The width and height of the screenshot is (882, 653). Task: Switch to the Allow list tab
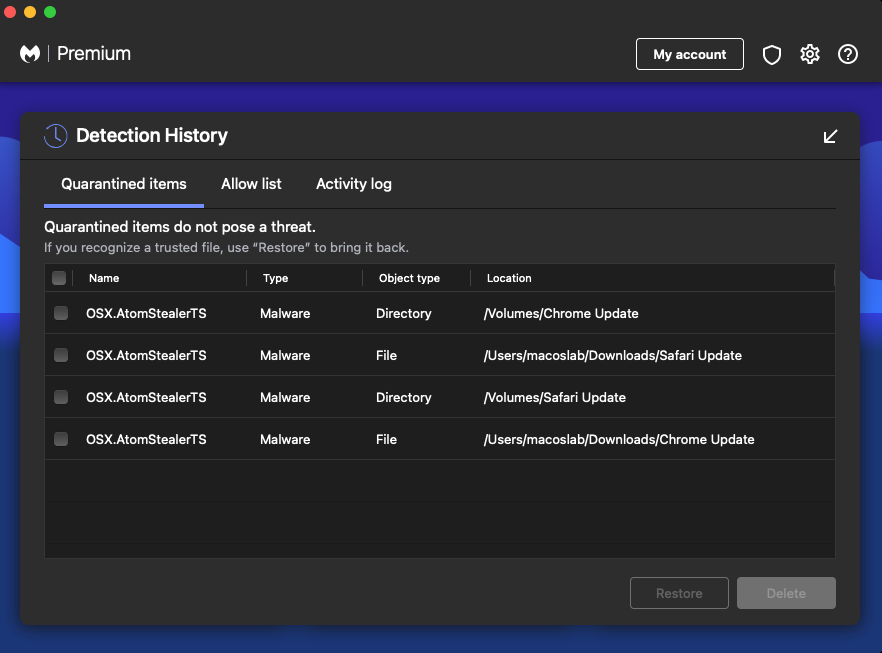251,184
